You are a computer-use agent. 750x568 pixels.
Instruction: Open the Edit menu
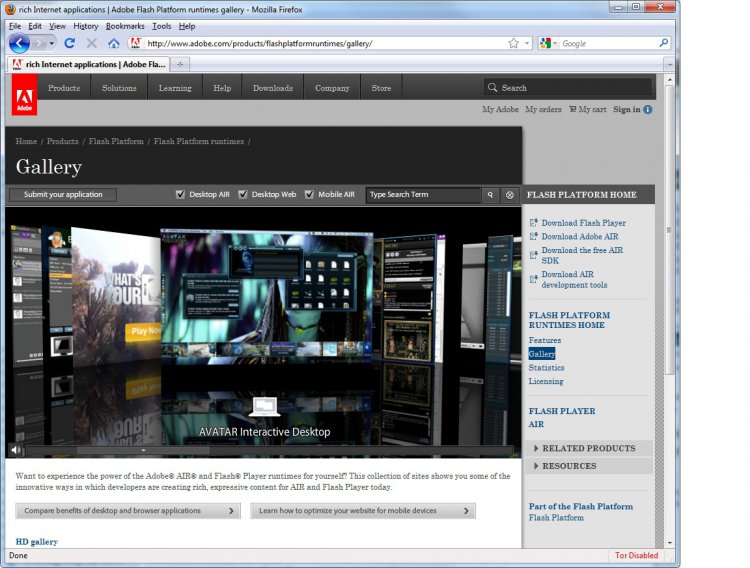(35, 26)
